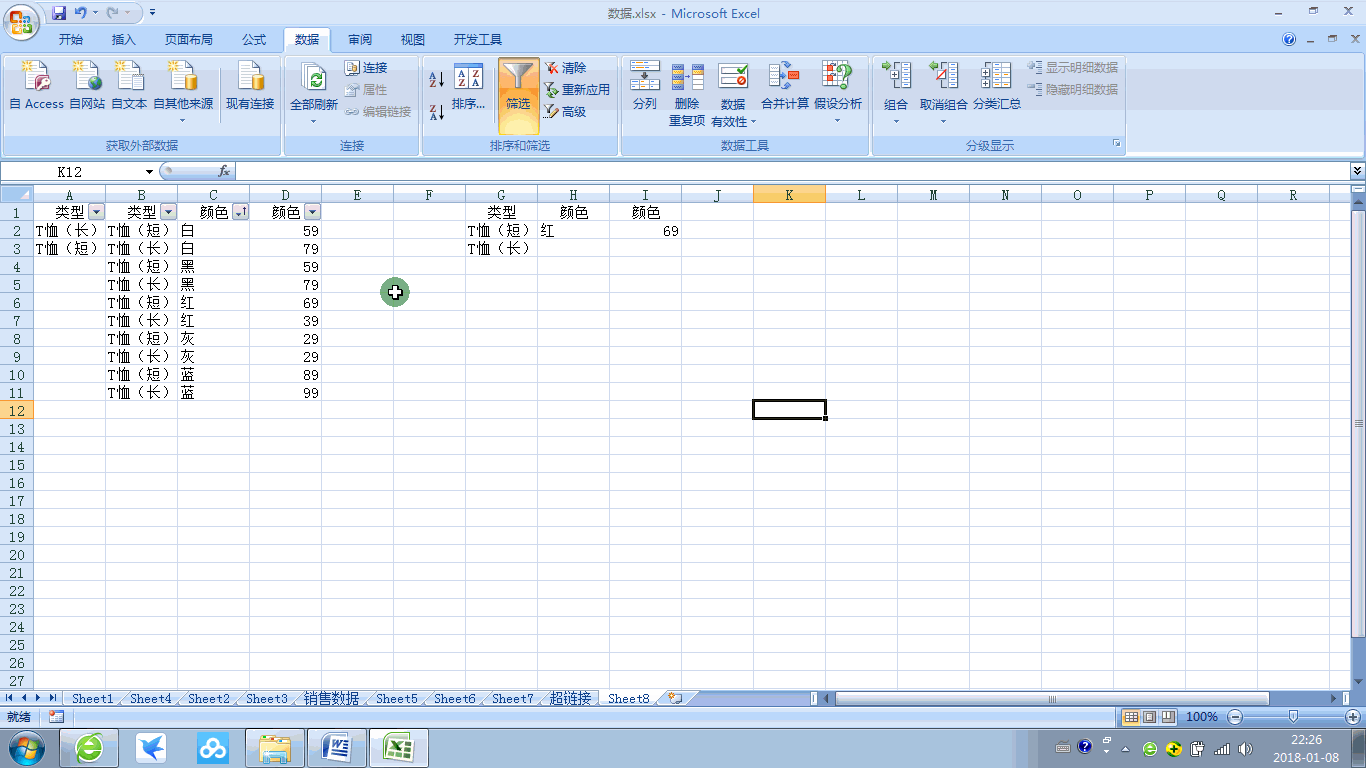Select the 超链接 worksheet tab
Image resolution: width=1366 pixels, height=768 pixels.
pos(570,698)
